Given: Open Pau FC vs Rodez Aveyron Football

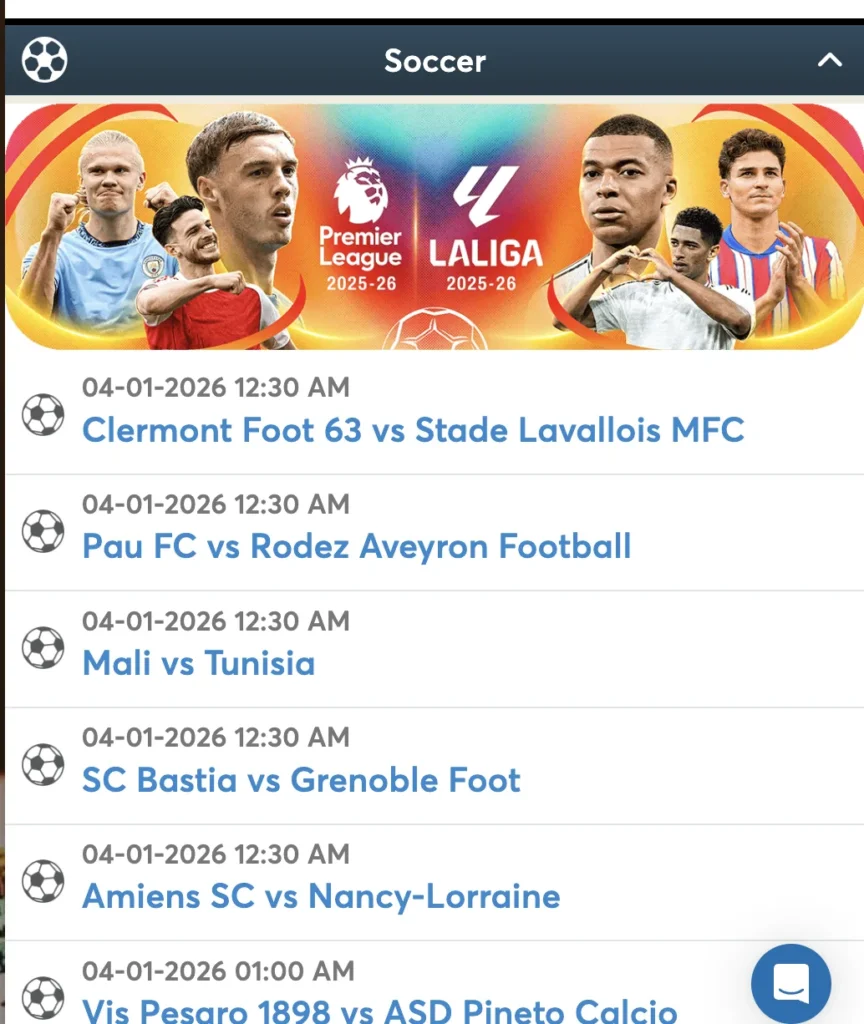Looking at the screenshot, I should click(356, 546).
